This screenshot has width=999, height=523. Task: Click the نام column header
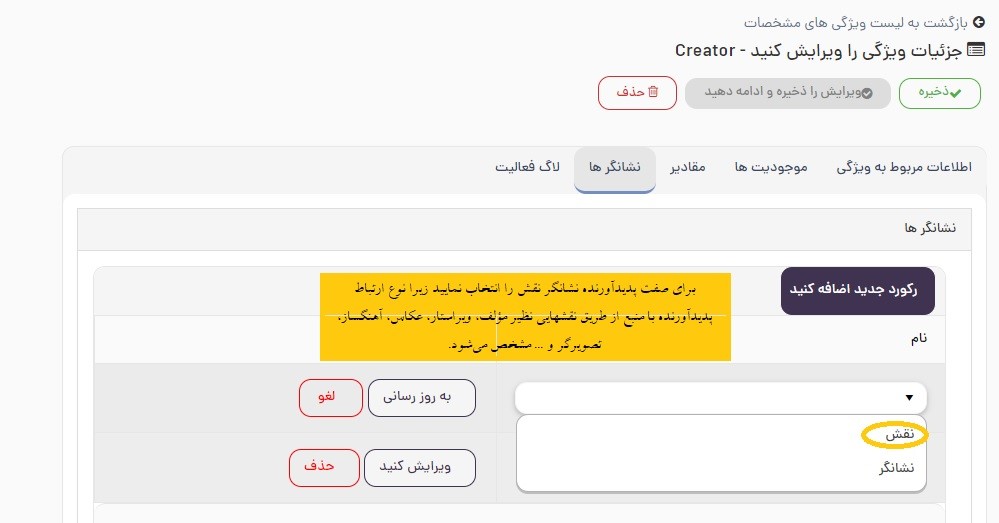coord(916,338)
